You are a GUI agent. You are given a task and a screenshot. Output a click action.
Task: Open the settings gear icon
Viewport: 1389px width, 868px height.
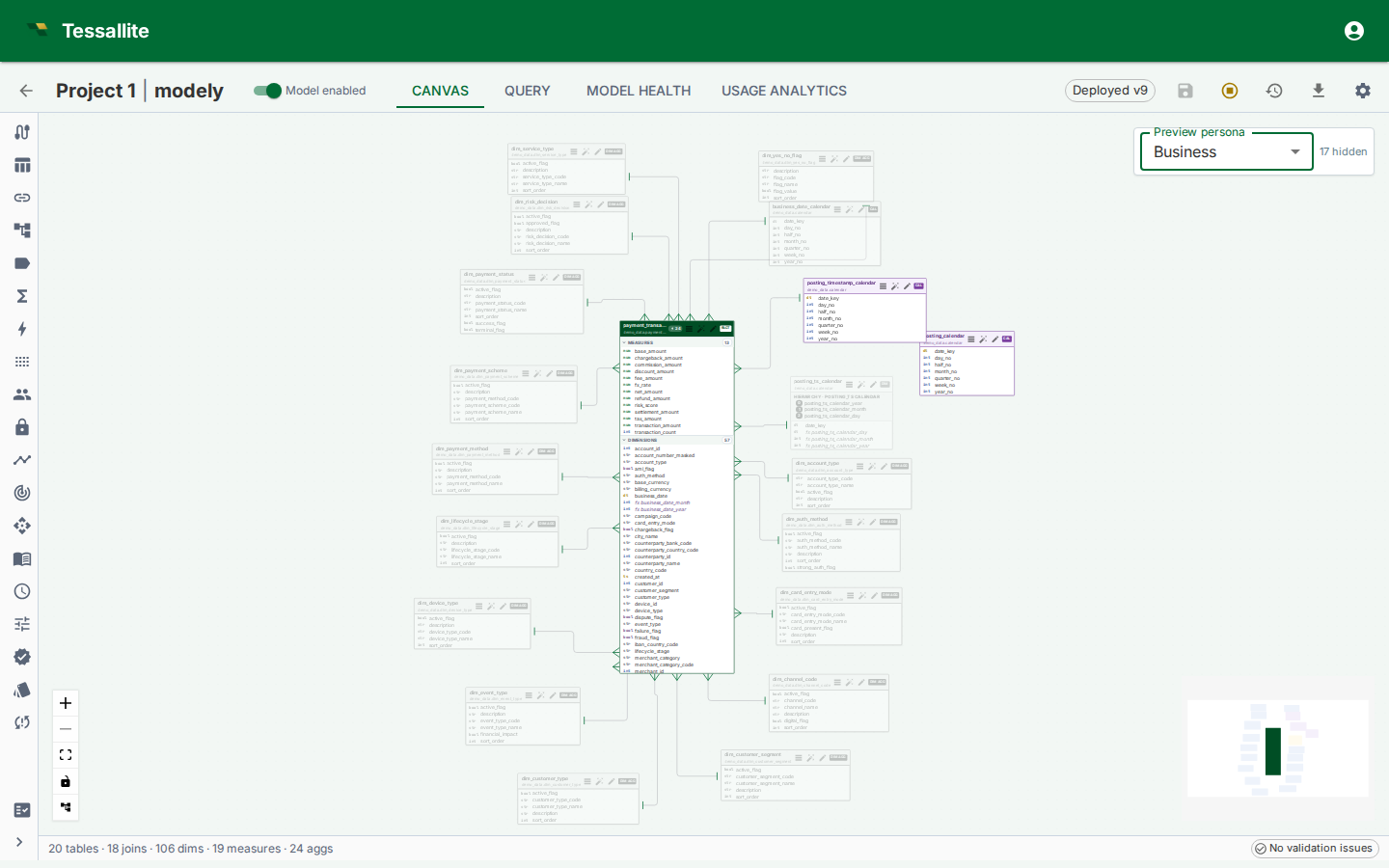[1363, 91]
